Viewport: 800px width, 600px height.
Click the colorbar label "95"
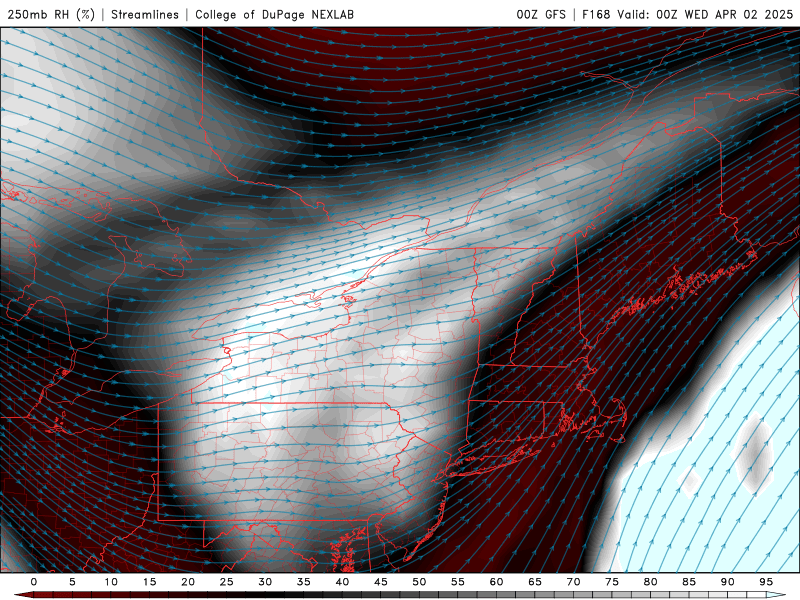point(766,582)
